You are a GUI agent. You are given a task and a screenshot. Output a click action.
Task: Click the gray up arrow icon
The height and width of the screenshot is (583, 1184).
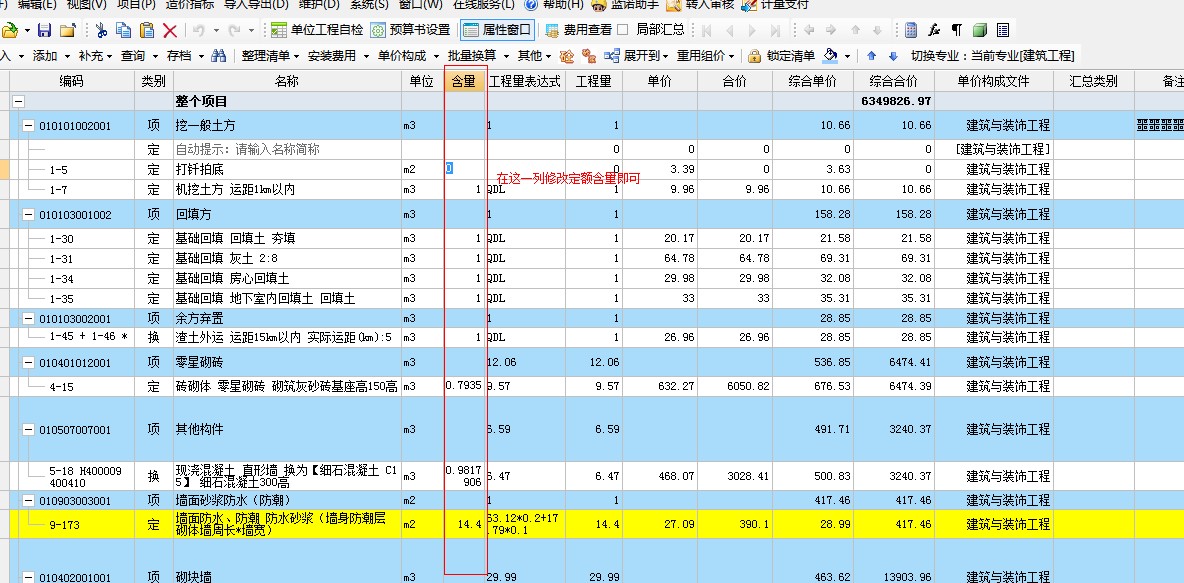pyautogui.click(x=855, y=30)
